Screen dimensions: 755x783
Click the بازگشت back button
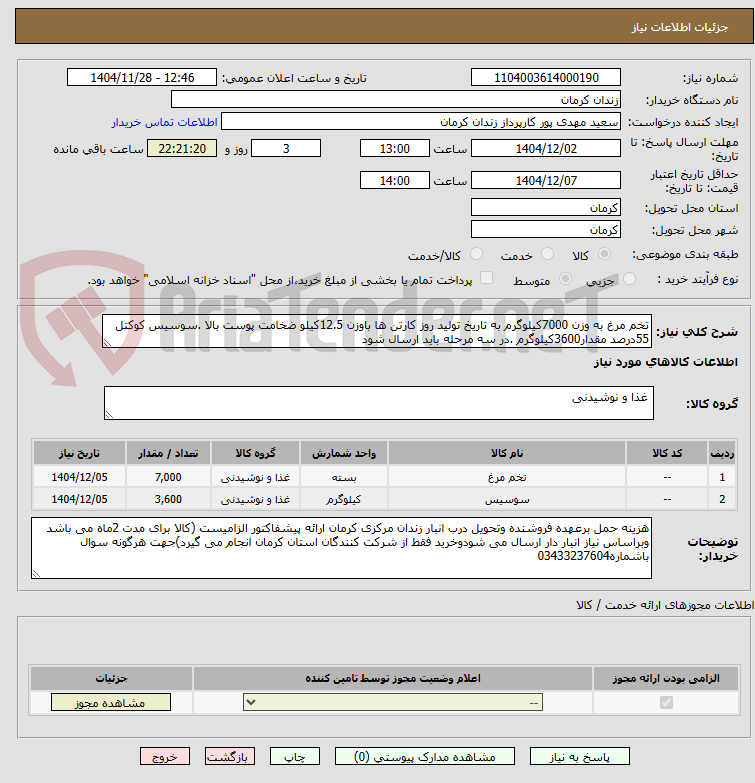click(230, 757)
